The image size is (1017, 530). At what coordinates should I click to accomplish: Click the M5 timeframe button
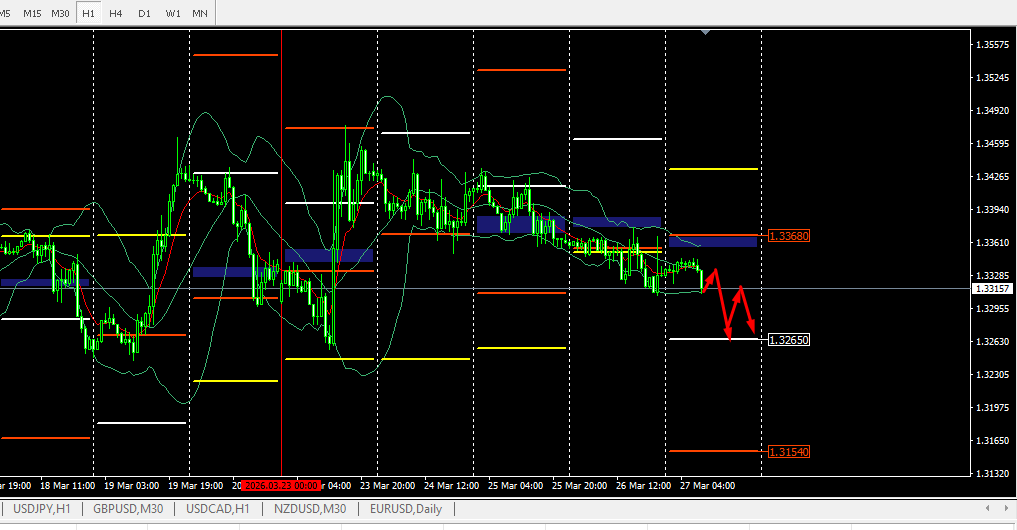[8, 13]
